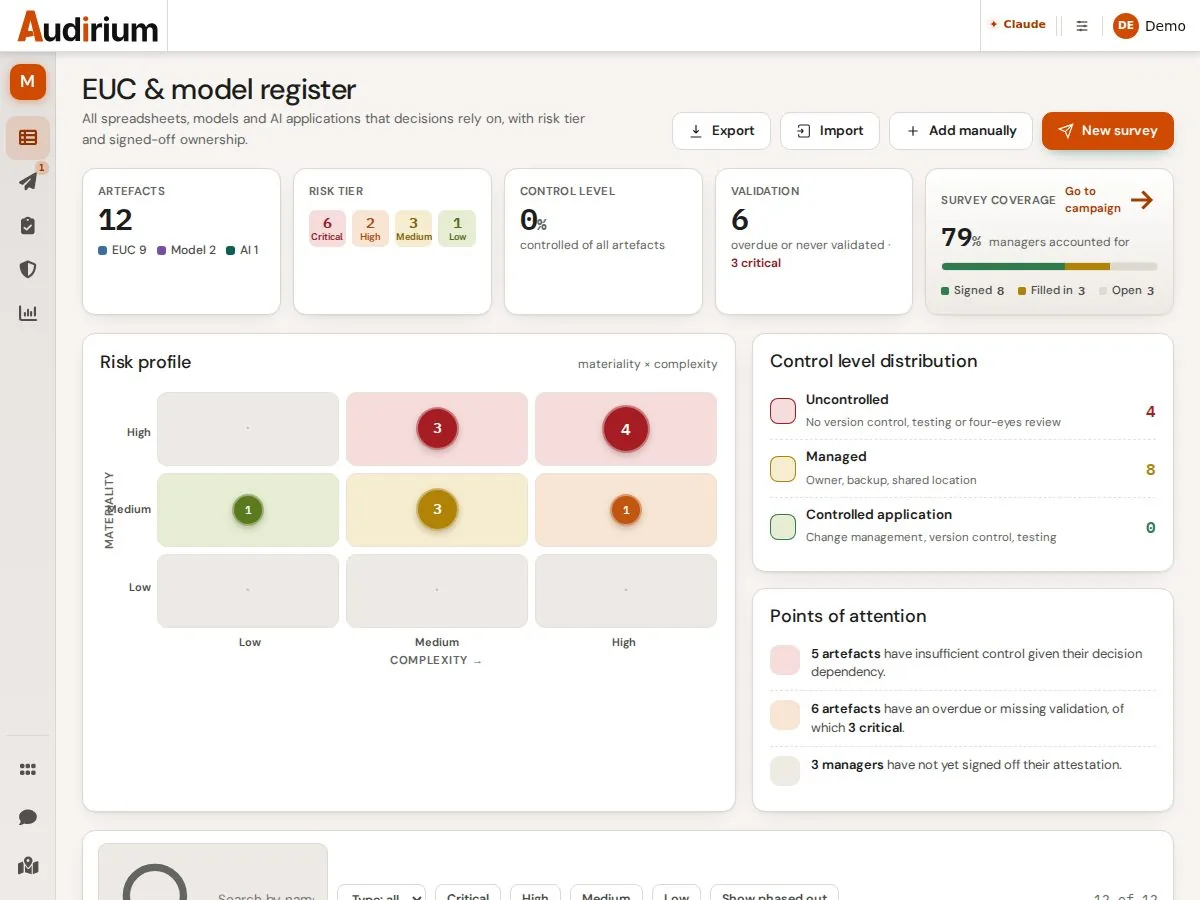
Task: Open the paper plane campaigns icon
Action: (28, 181)
